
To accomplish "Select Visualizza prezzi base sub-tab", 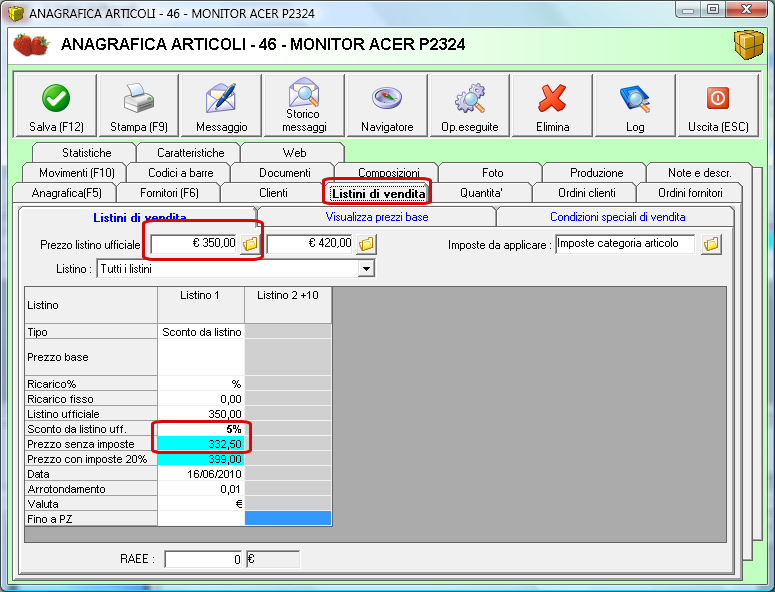I will point(377,217).
